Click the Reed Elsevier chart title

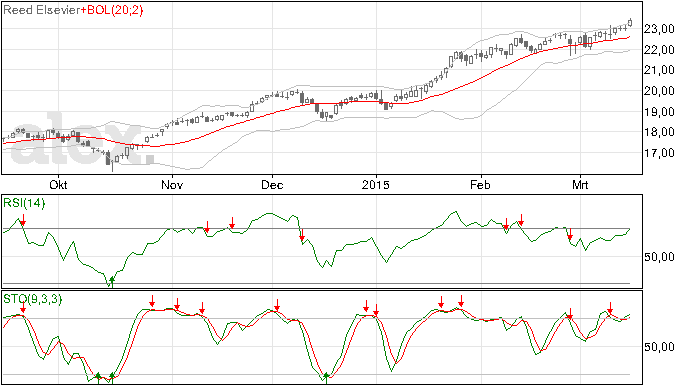(42, 10)
